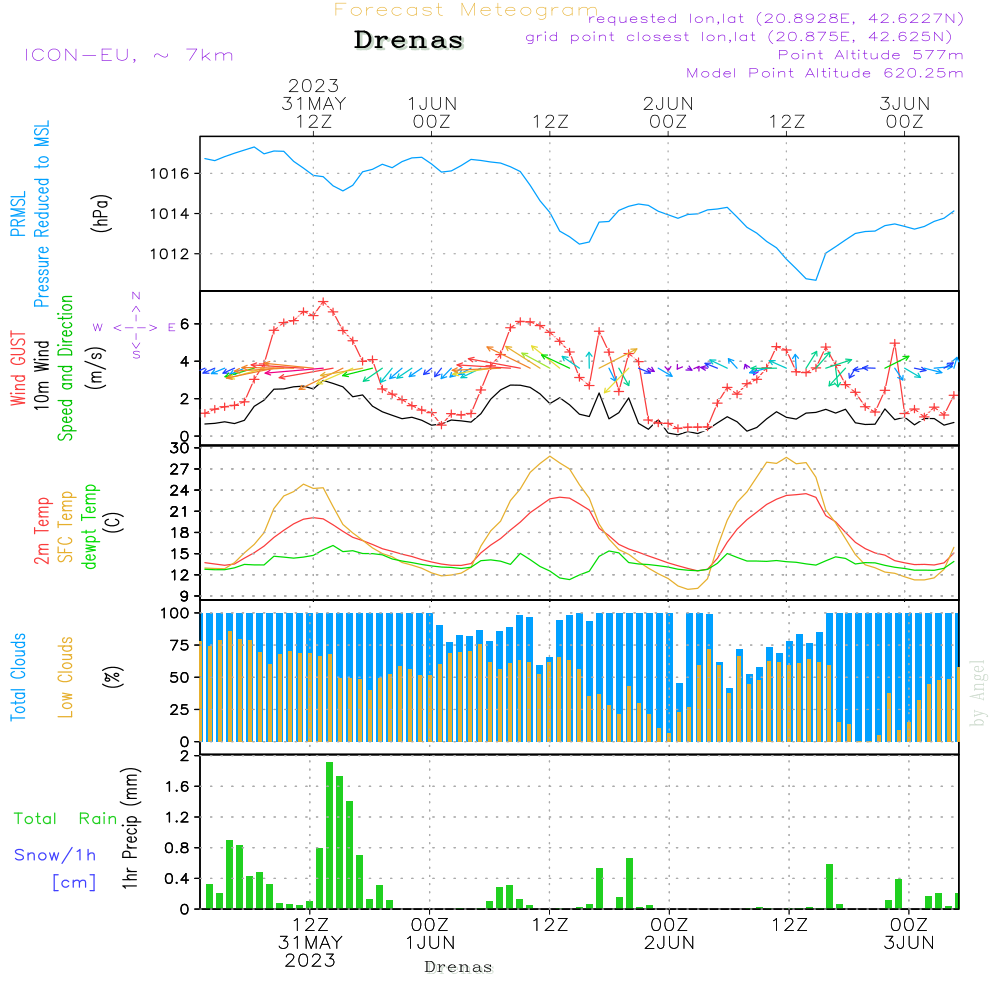
Task: Click the green 'dewpt Temp' label
Action: (x=89, y=526)
